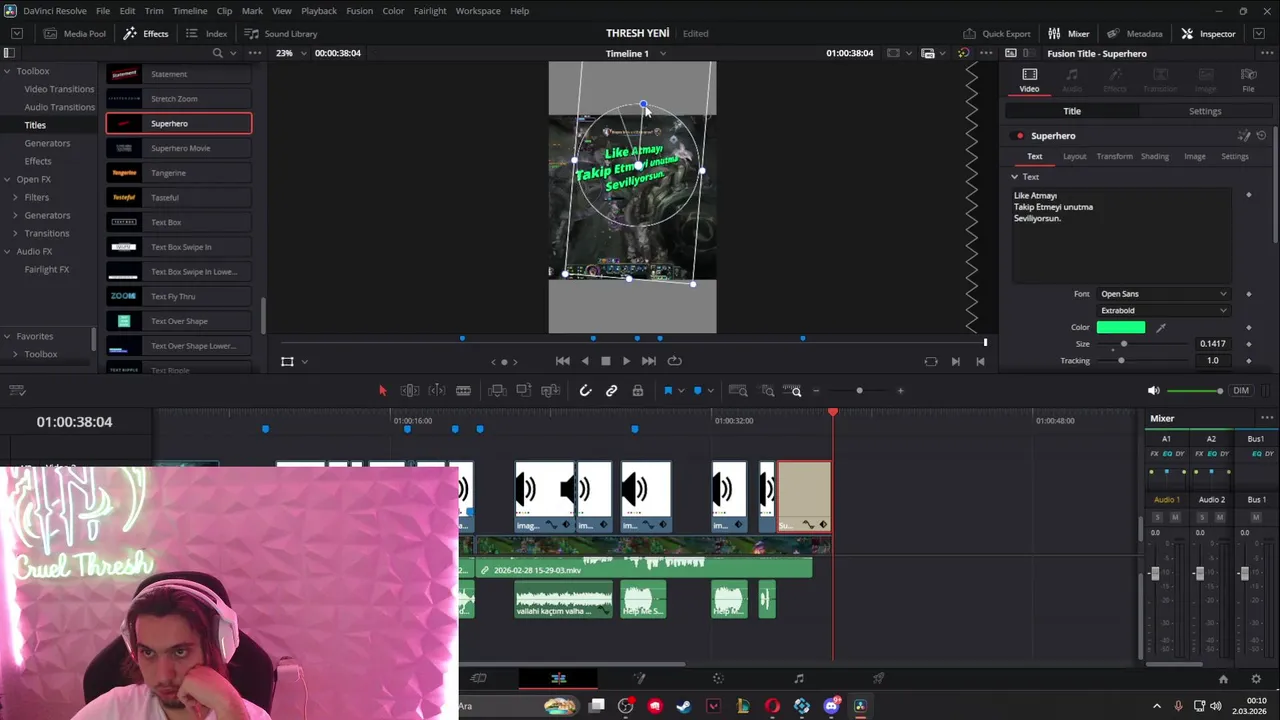Toggle timeline Snapping magnet icon
Screen dimensions: 1280x720
585,390
